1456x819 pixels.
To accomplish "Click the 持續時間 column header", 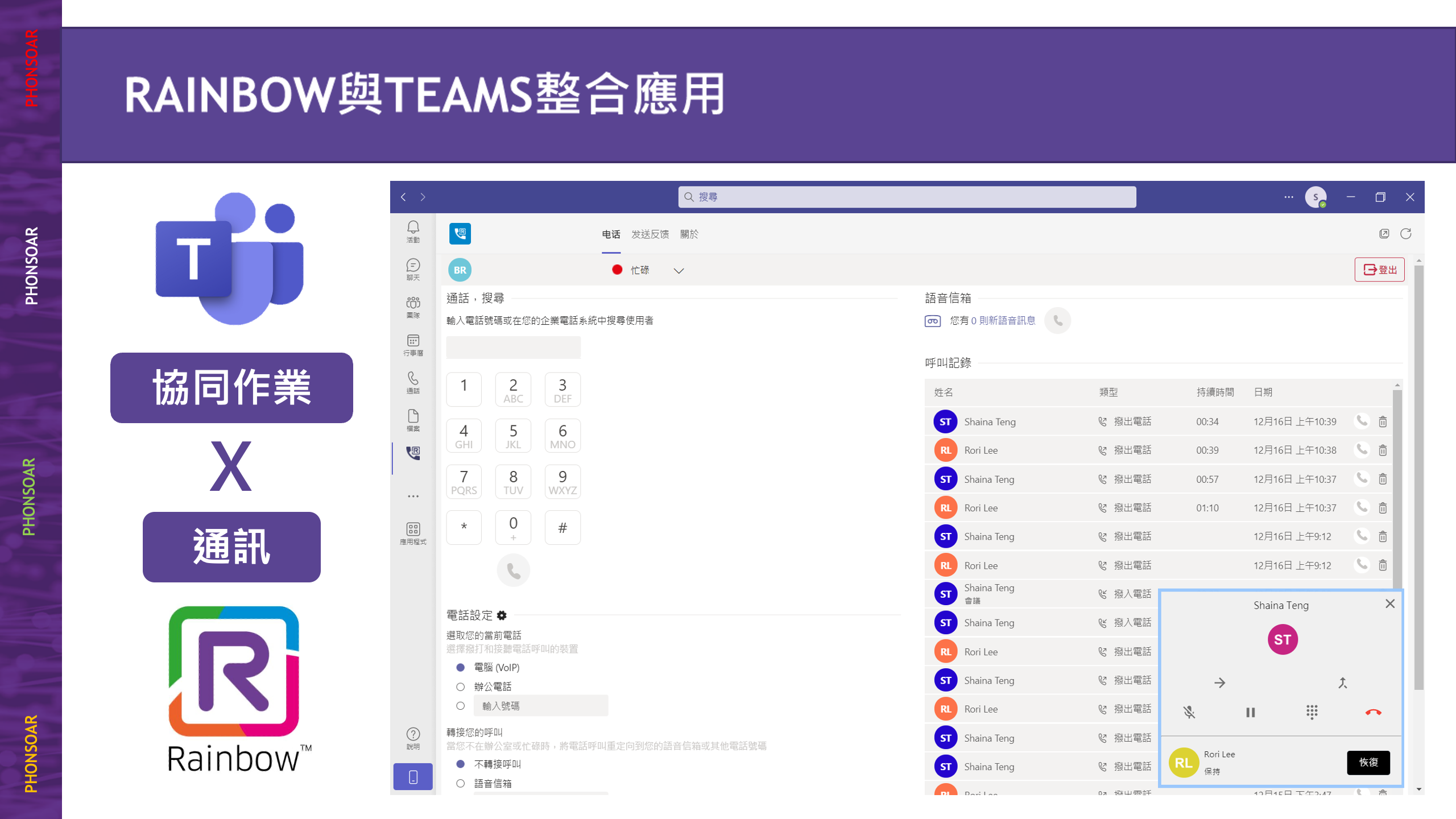I will 1215,392.
